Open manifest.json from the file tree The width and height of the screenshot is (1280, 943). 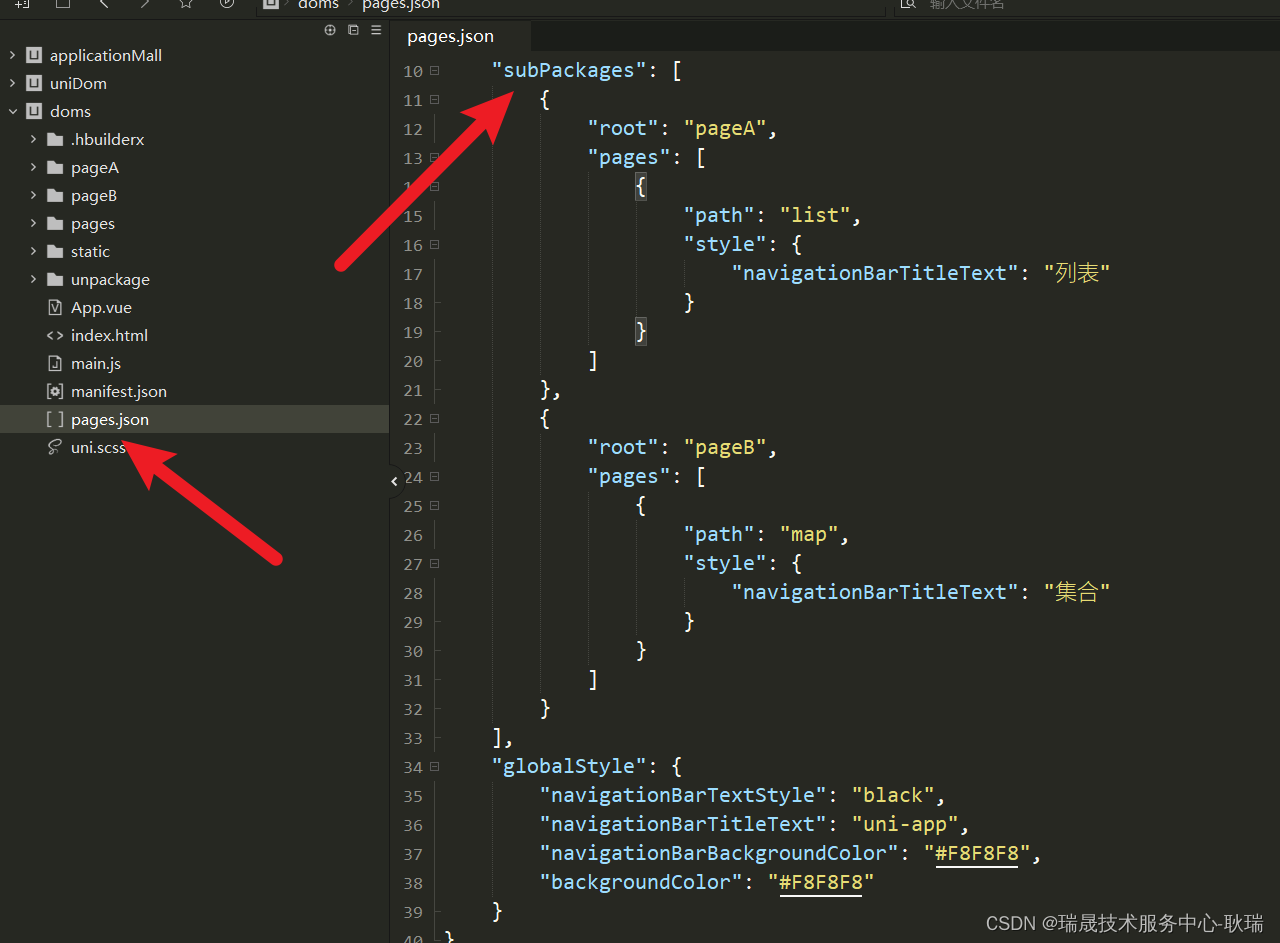click(x=119, y=392)
